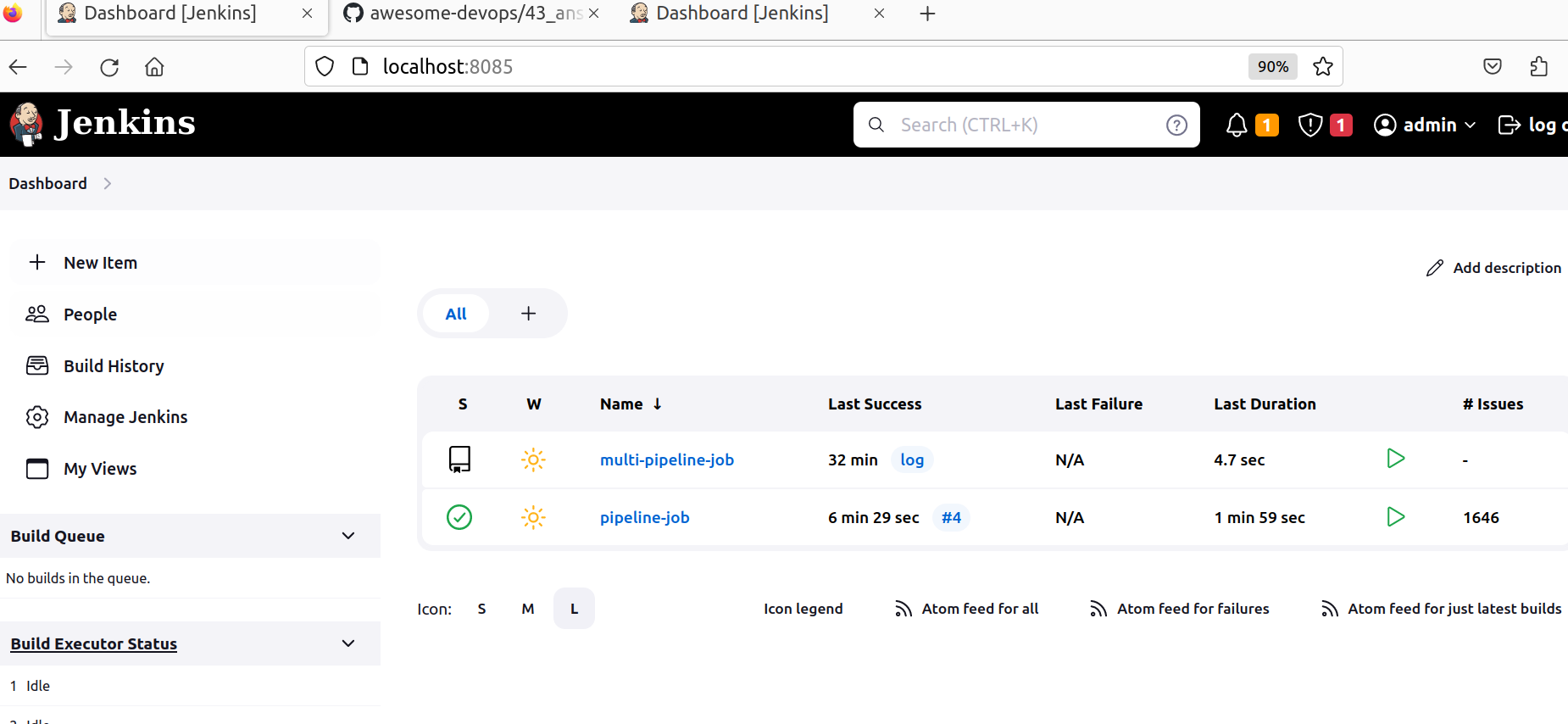Click the 90% zoom level indicator
Image resolution: width=1568 pixels, height=724 pixels.
[1272, 66]
